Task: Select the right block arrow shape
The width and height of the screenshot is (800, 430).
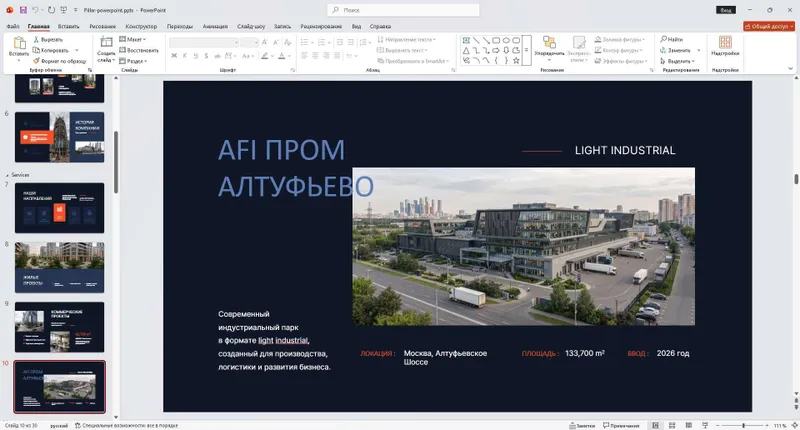Action: point(496,50)
